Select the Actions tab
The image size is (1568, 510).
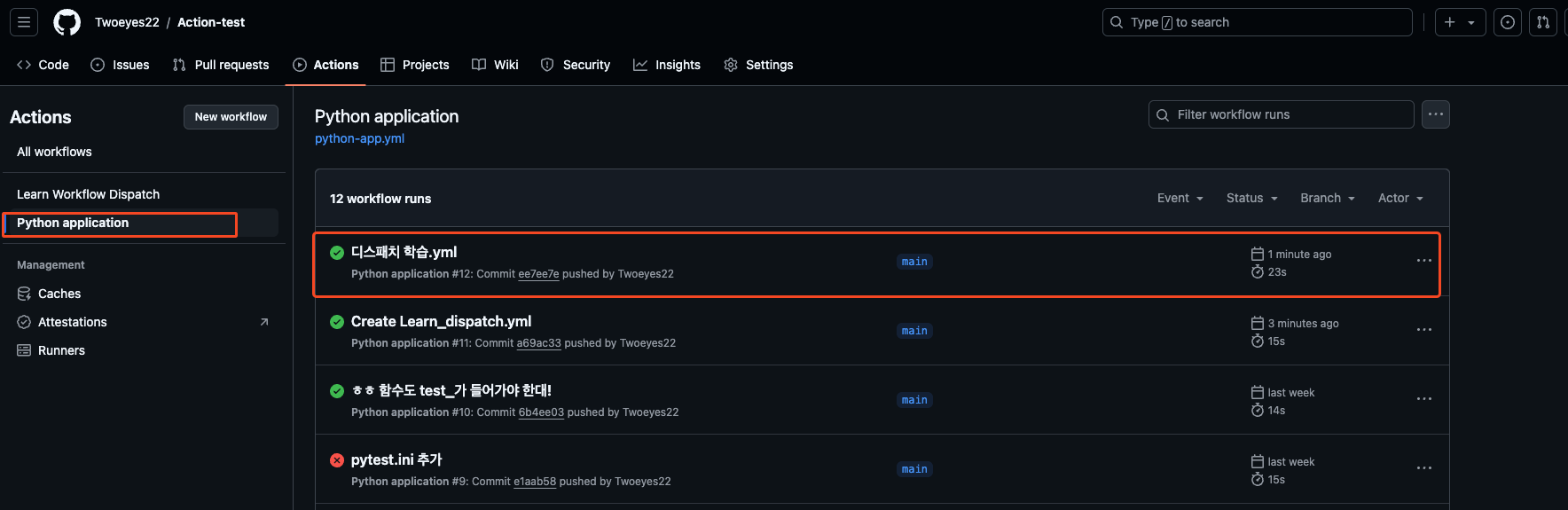(x=325, y=65)
